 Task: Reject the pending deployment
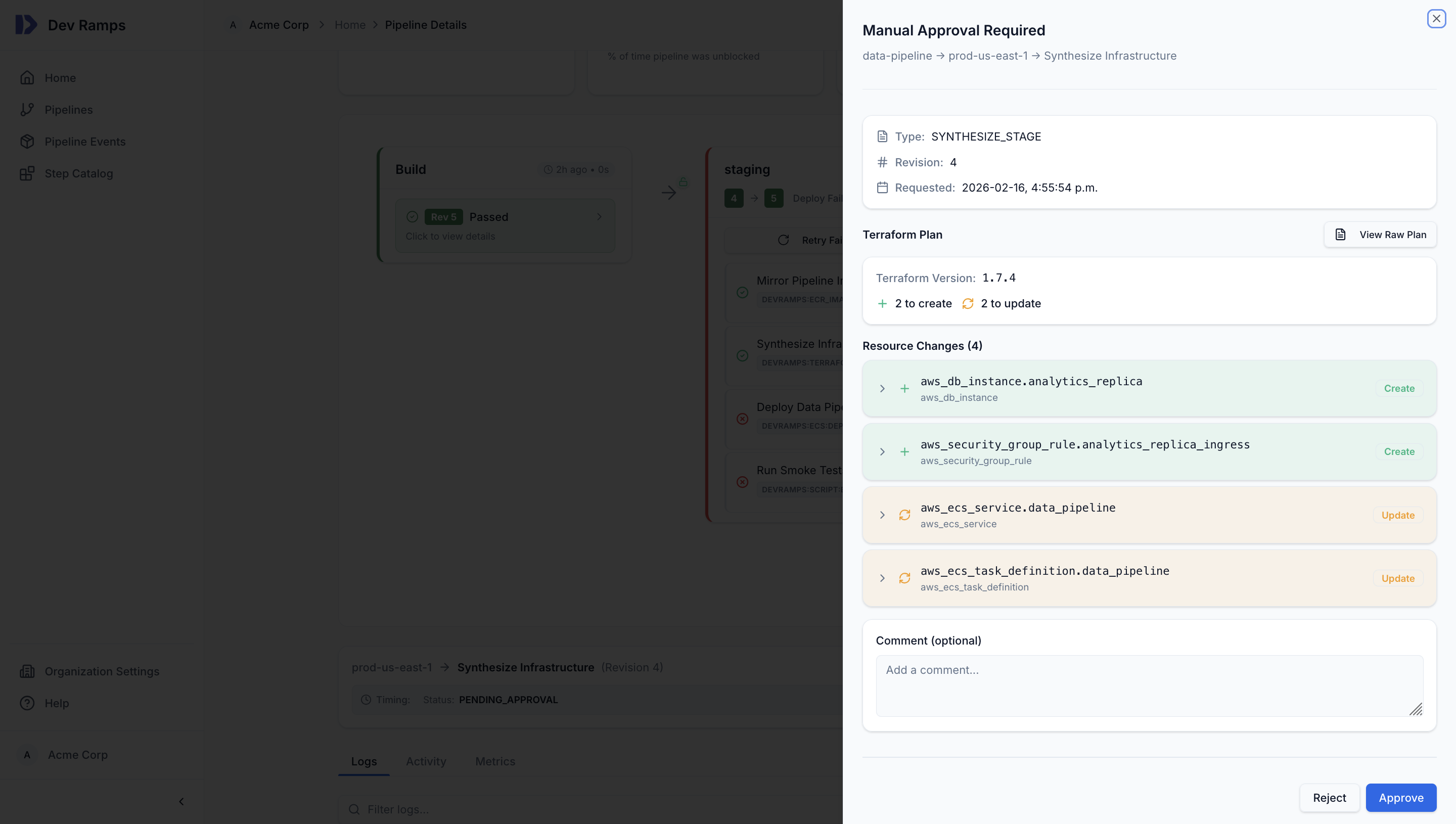coord(1329,797)
